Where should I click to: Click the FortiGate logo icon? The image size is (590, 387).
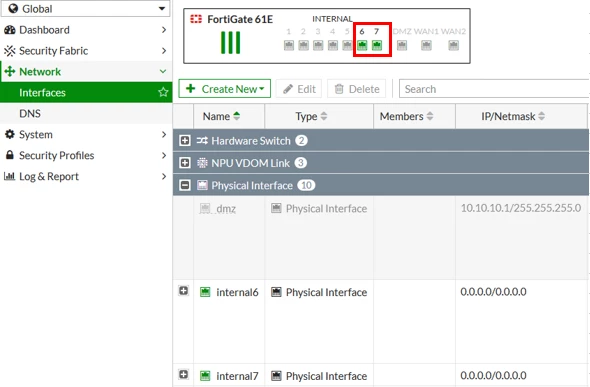pyautogui.click(x=196, y=19)
